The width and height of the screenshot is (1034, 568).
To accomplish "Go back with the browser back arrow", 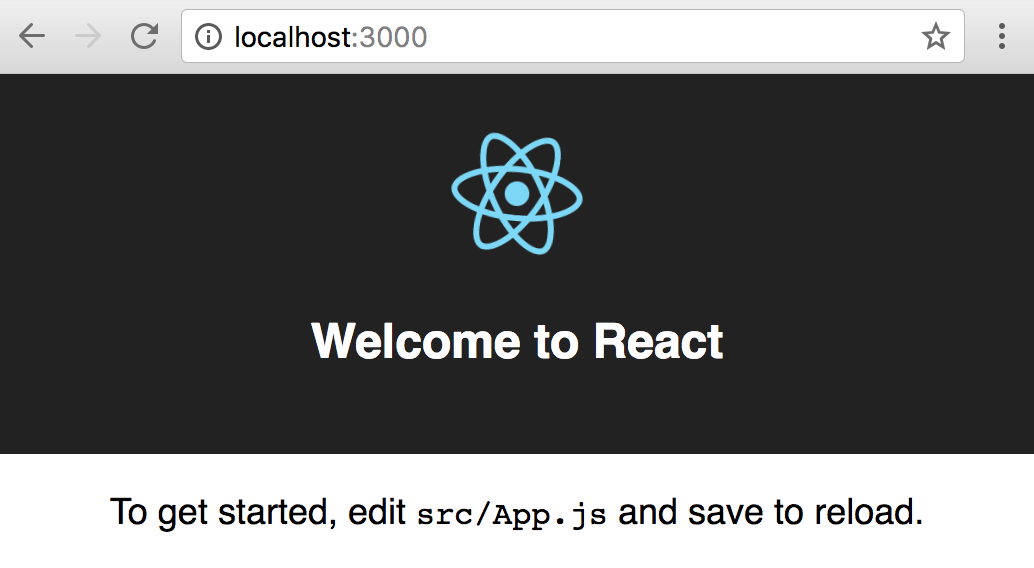I will click(32, 36).
